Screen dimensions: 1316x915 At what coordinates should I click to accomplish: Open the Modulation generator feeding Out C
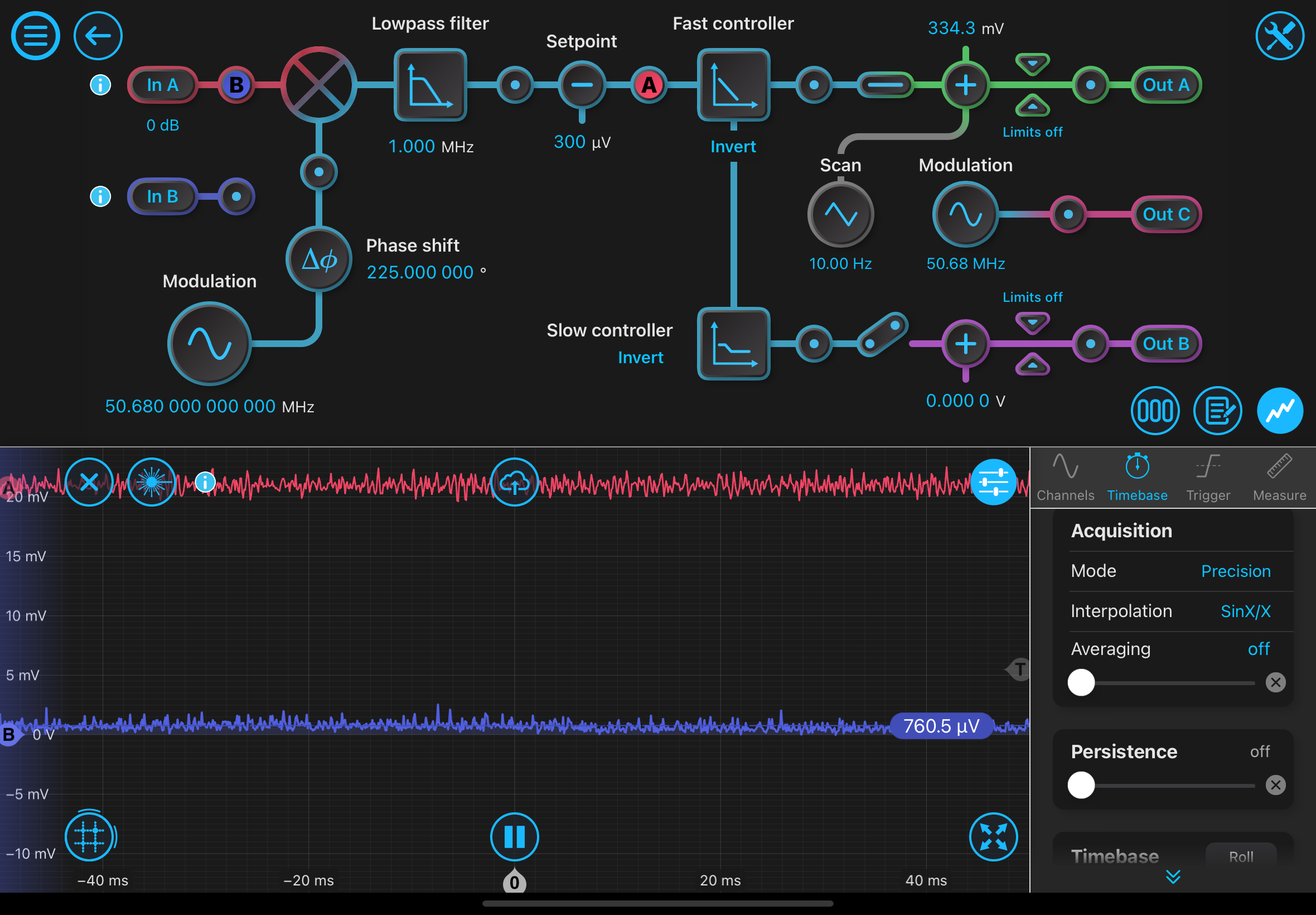965,214
